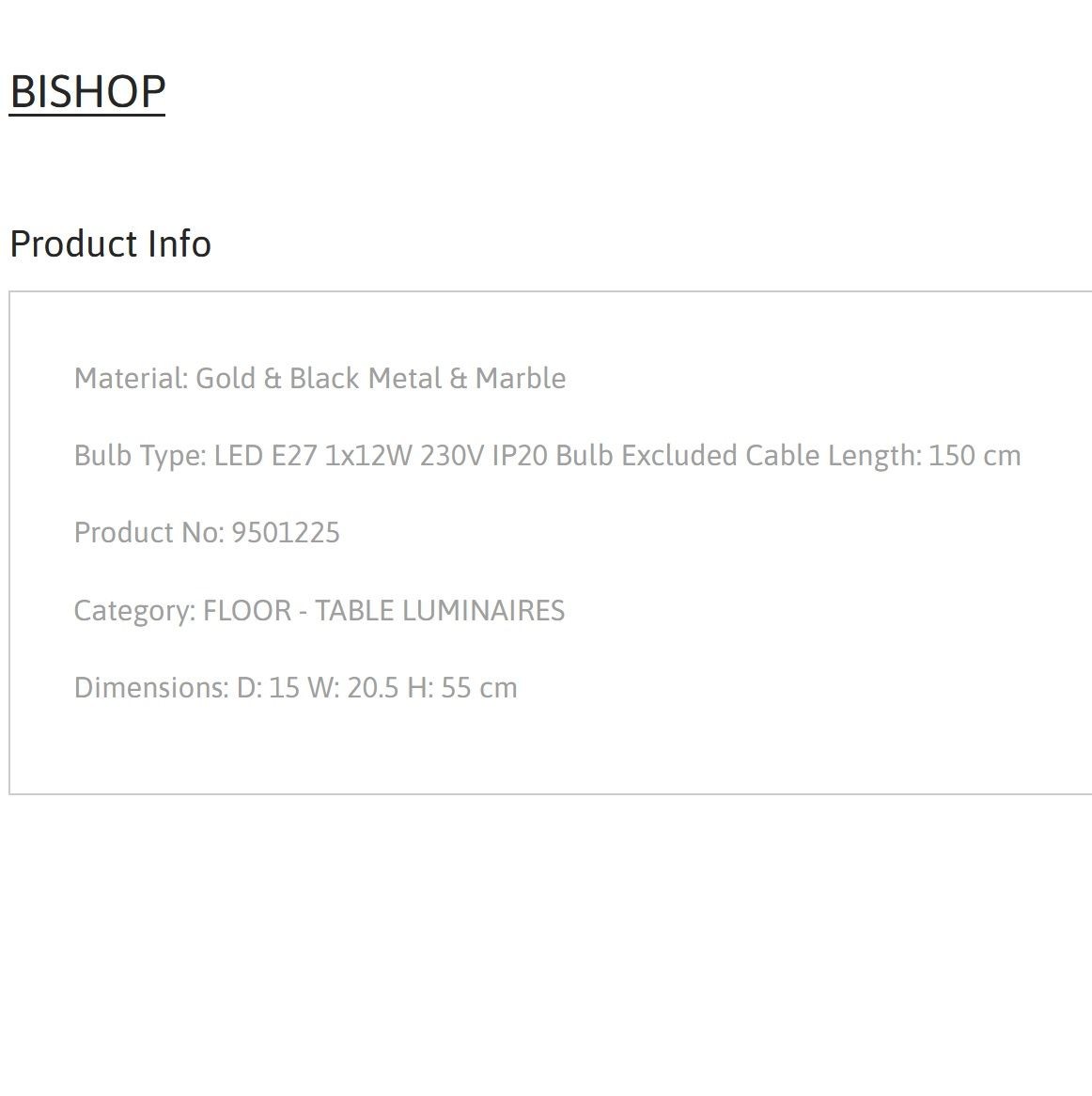This screenshot has width=1092, height=1096.
Task: Click the W: 20.5 width value
Action: tap(352, 688)
